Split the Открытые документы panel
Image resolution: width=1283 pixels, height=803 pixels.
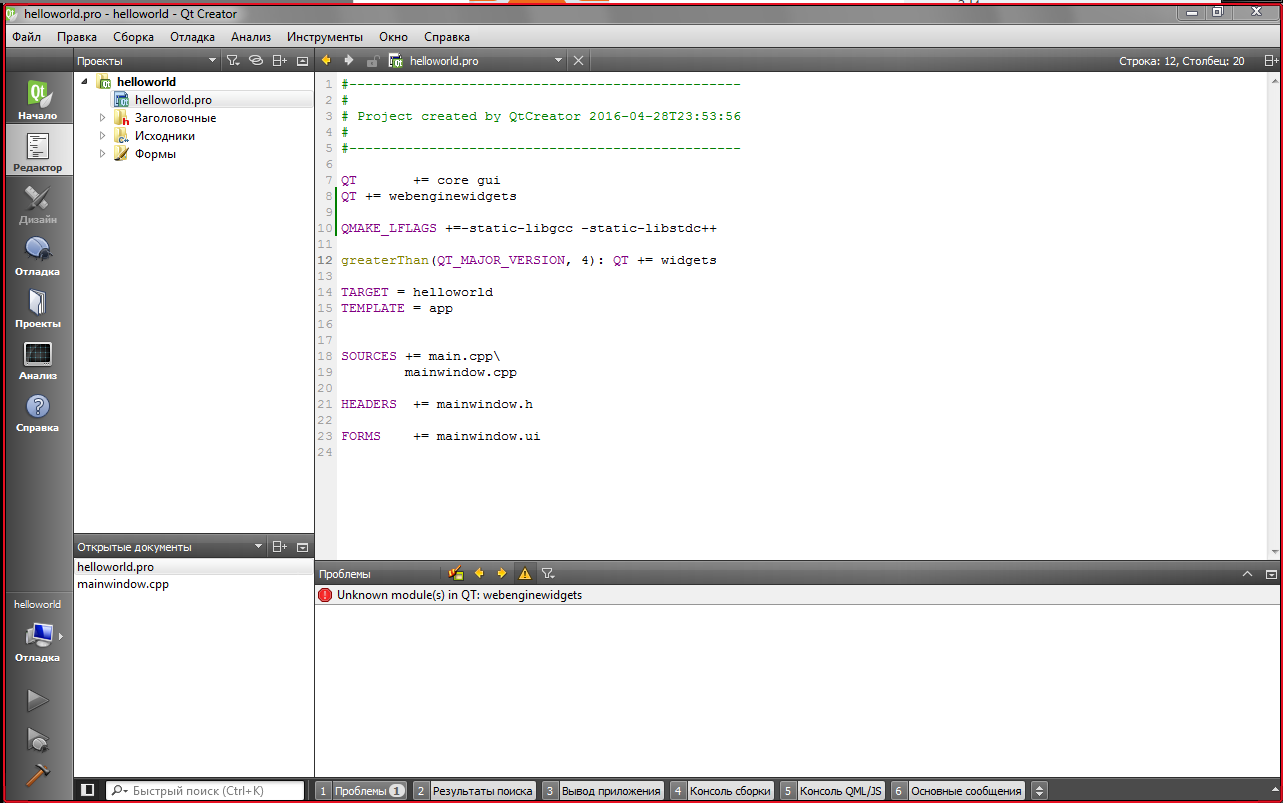[x=280, y=547]
